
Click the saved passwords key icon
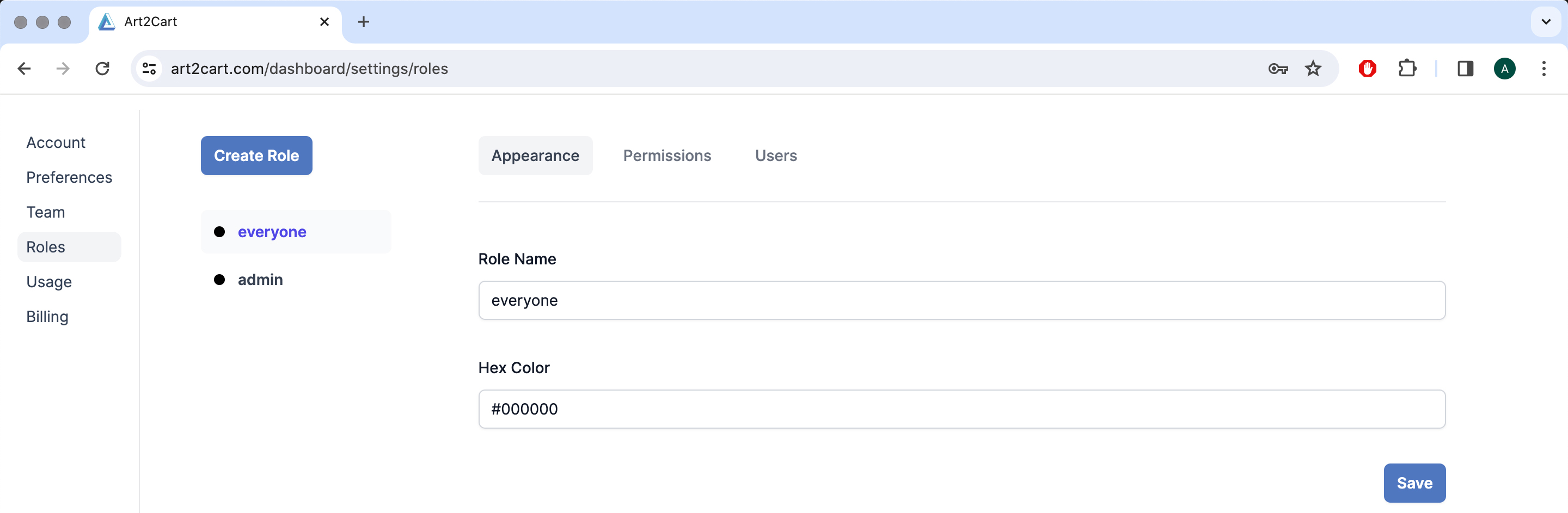(x=1277, y=69)
